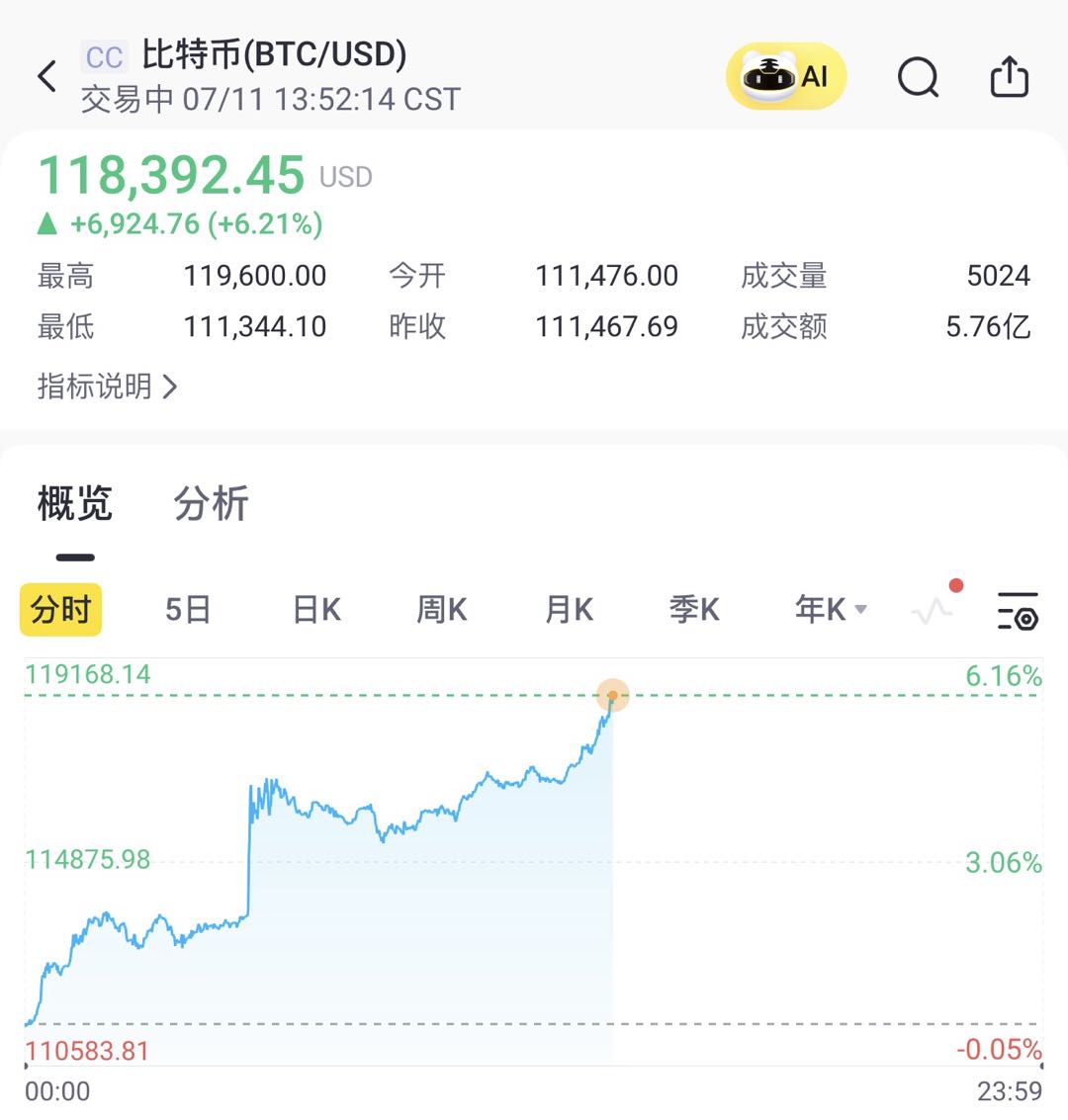This screenshot has height=1120, width=1068.
Task: Switch chart to 5日 view
Action: coord(188,609)
